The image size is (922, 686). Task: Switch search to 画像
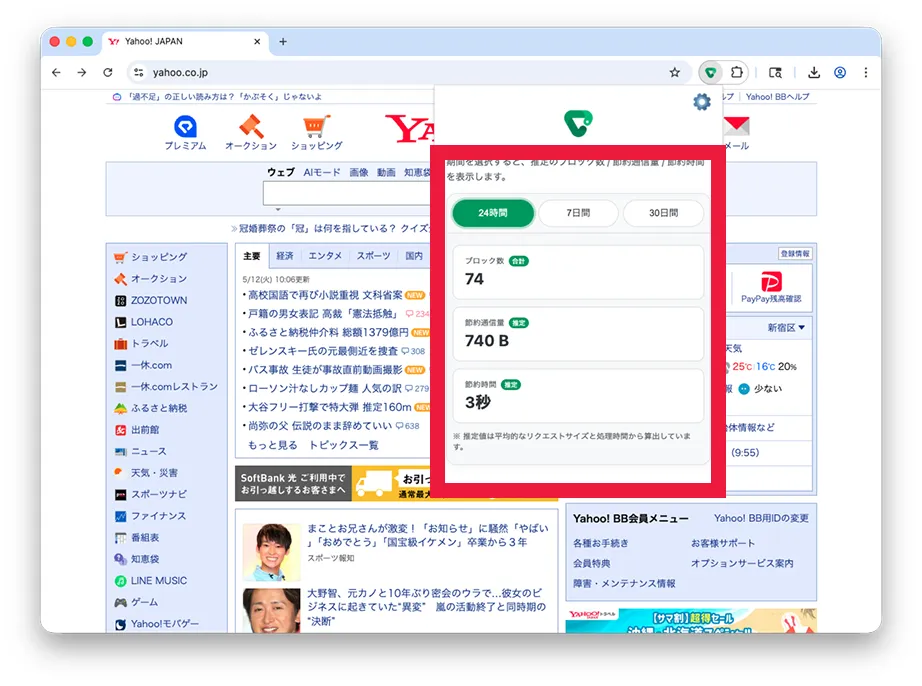tap(359, 172)
